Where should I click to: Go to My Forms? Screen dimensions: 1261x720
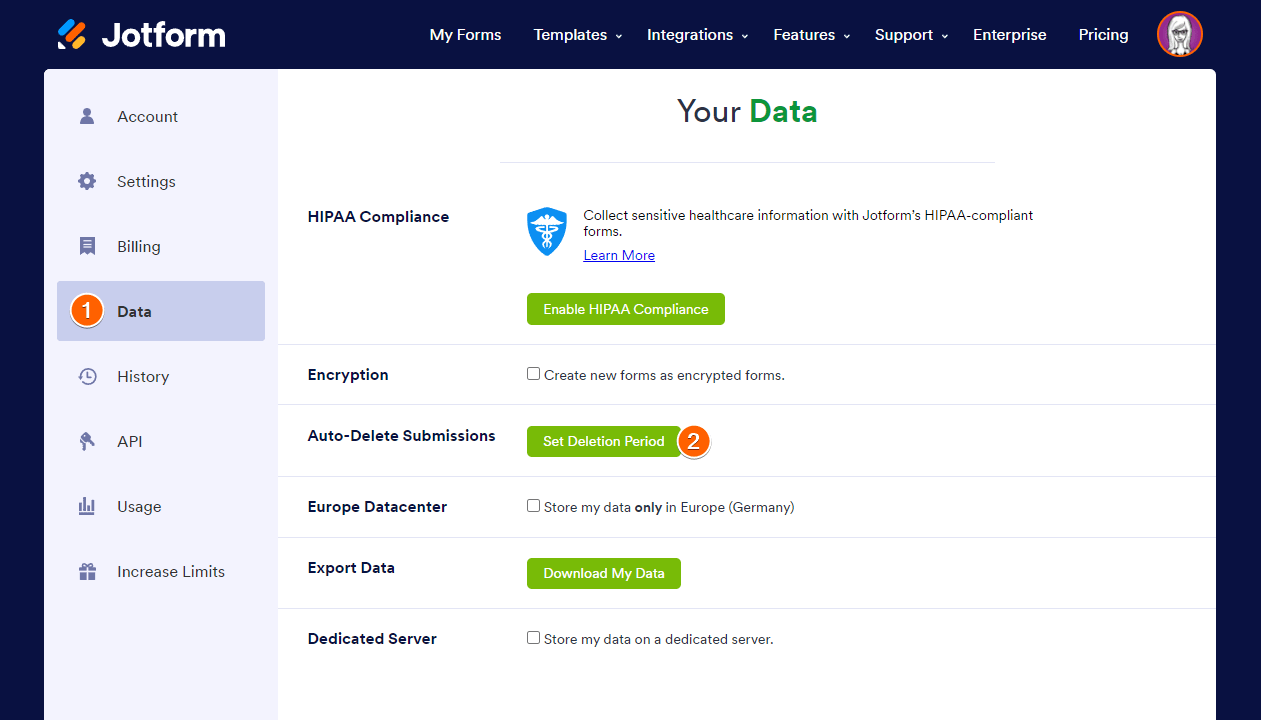(x=465, y=35)
